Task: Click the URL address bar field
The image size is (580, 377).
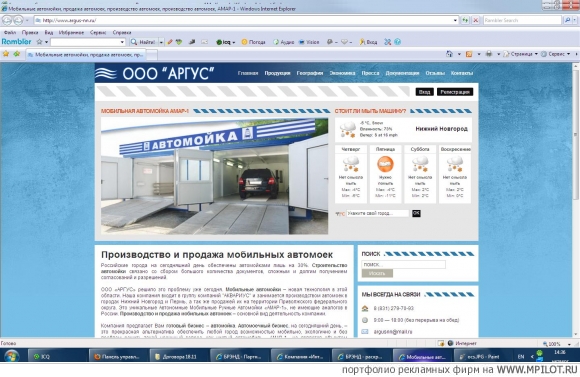Action: (x=243, y=20)
